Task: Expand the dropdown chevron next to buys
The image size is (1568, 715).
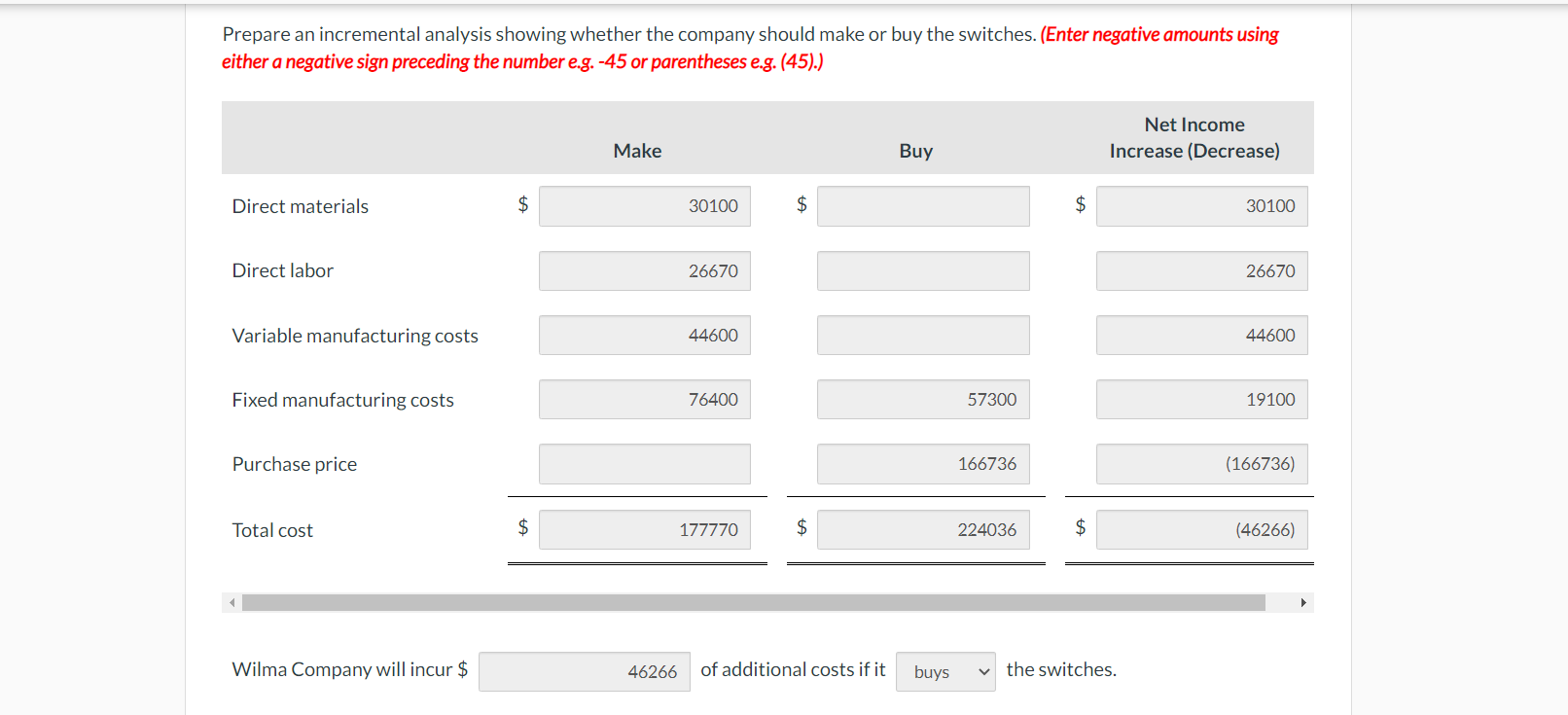Action: click(984, 671)
